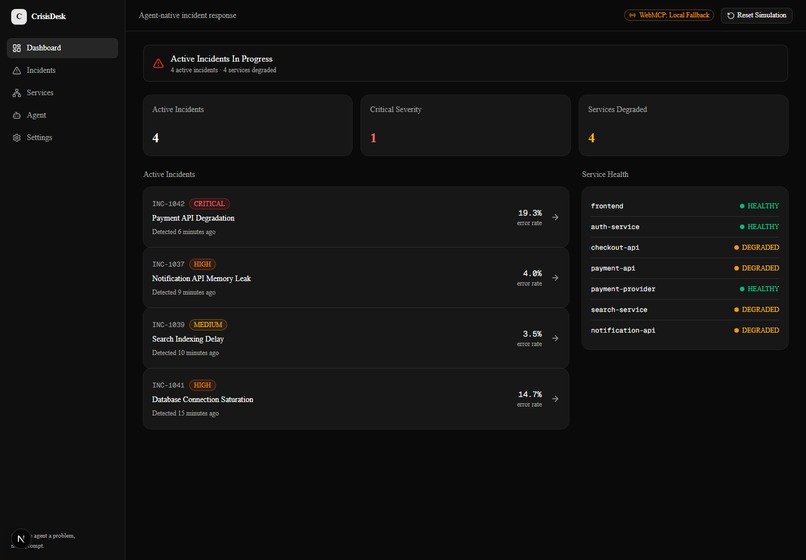Open INC-1041 via its arrow icon
The image size is (806, 560).
click(x=555, y=399)
